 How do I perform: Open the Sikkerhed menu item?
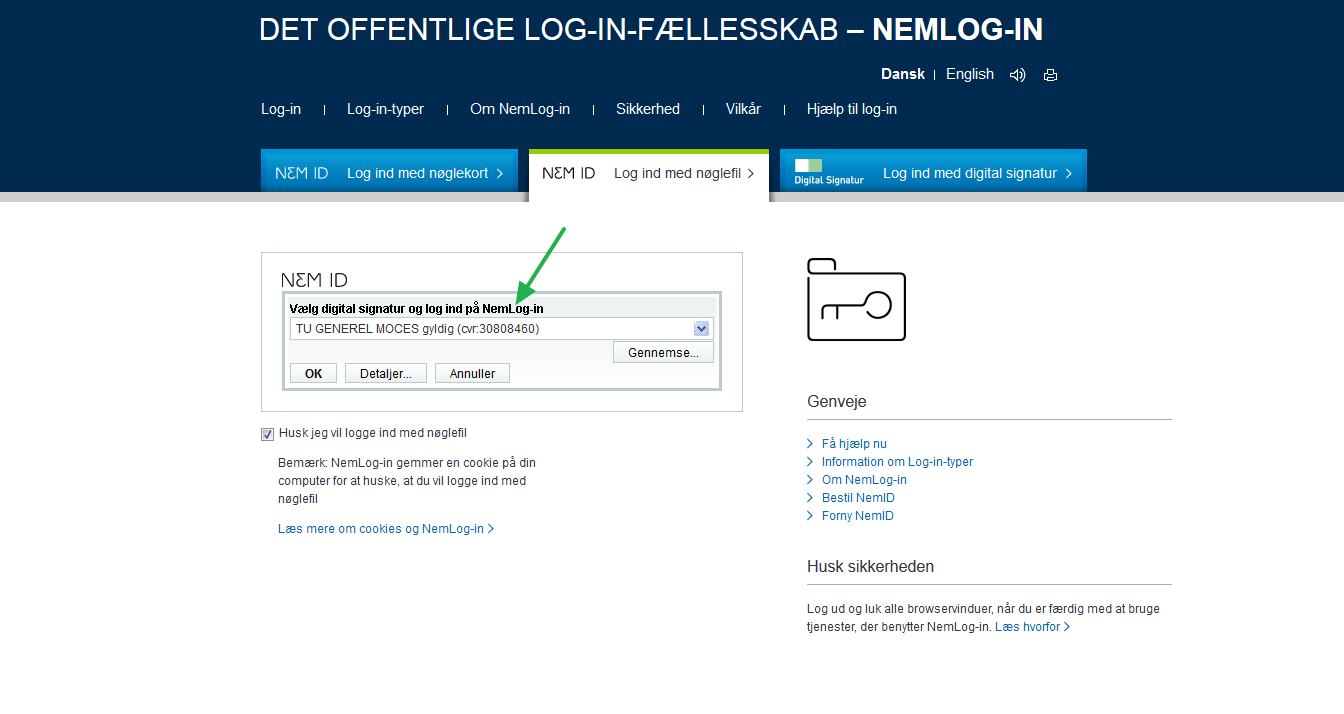648,109
